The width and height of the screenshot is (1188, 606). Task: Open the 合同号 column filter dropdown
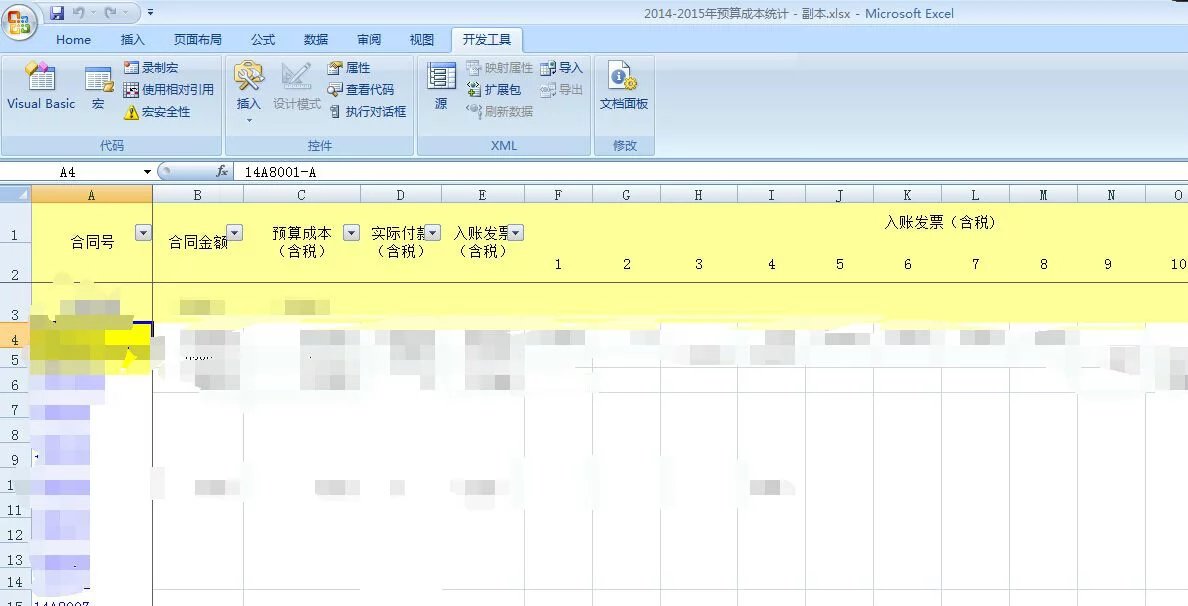coord(142,231)
